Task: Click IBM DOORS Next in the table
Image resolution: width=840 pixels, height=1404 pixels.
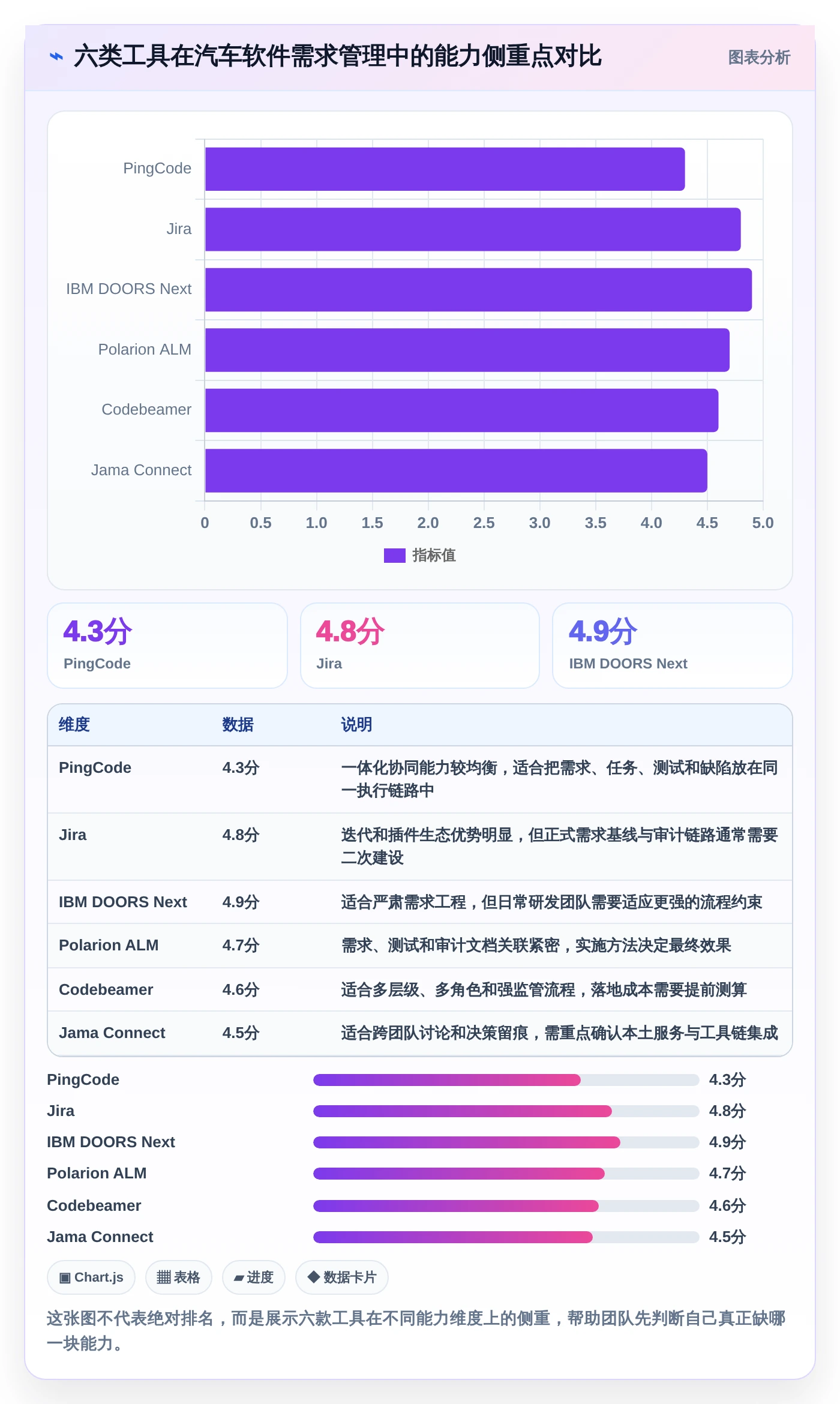Action: click(x=123, y=902)
